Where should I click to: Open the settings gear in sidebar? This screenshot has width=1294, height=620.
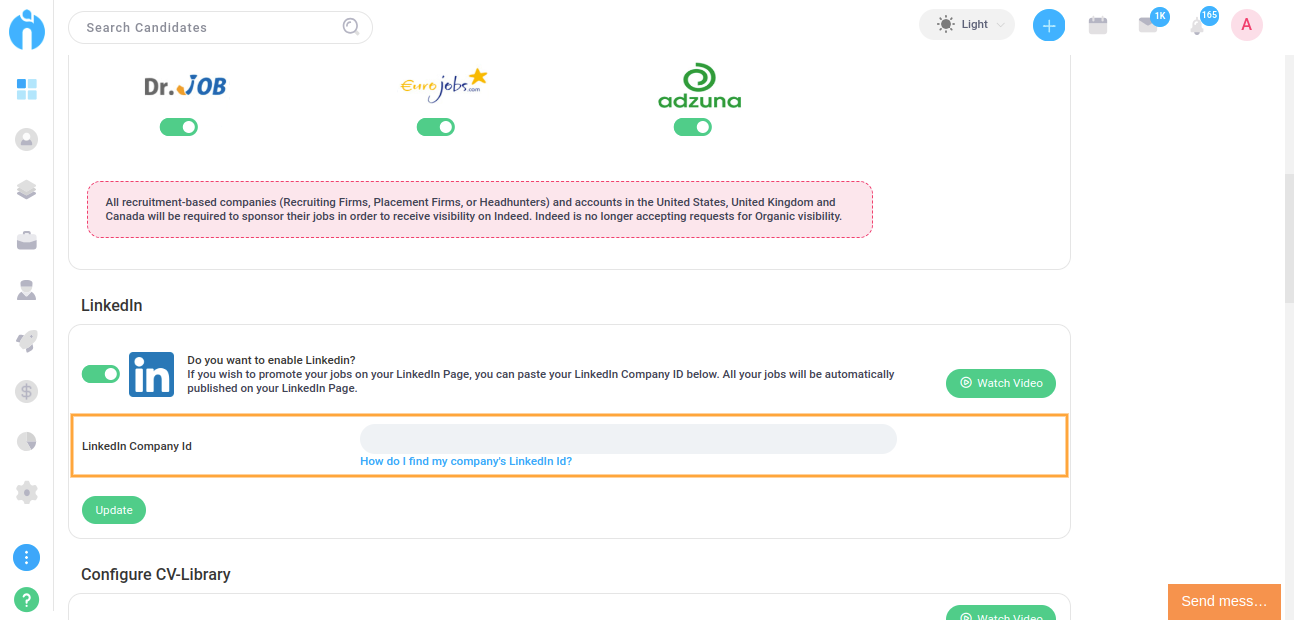(x=27, y=492)
